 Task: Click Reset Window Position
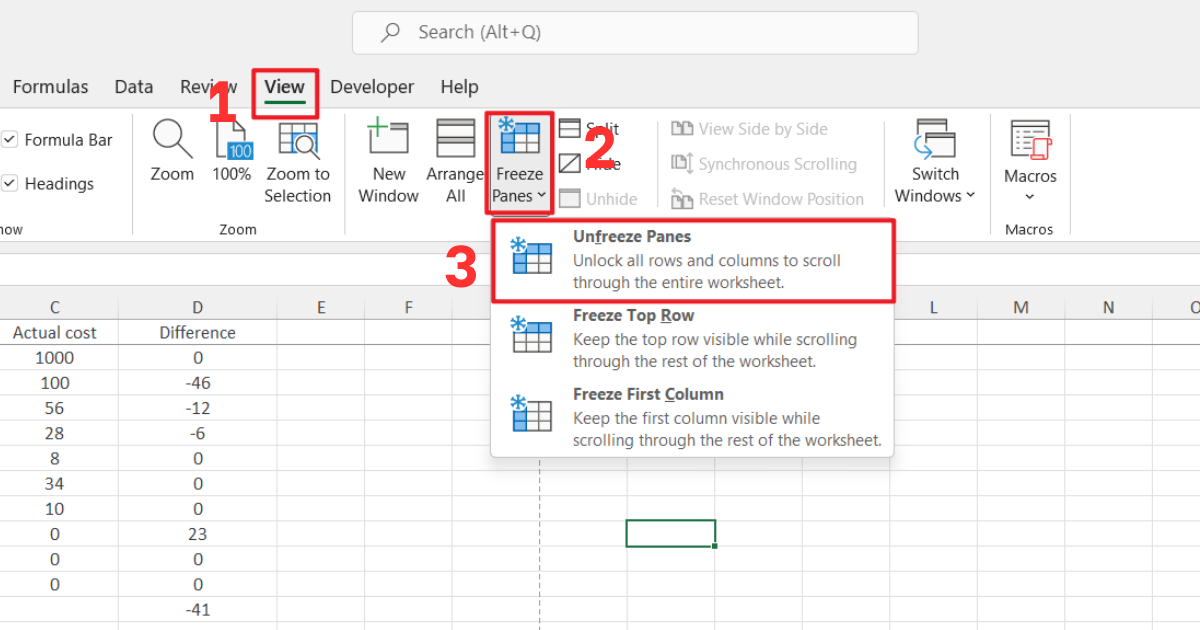tap(767, 199)
